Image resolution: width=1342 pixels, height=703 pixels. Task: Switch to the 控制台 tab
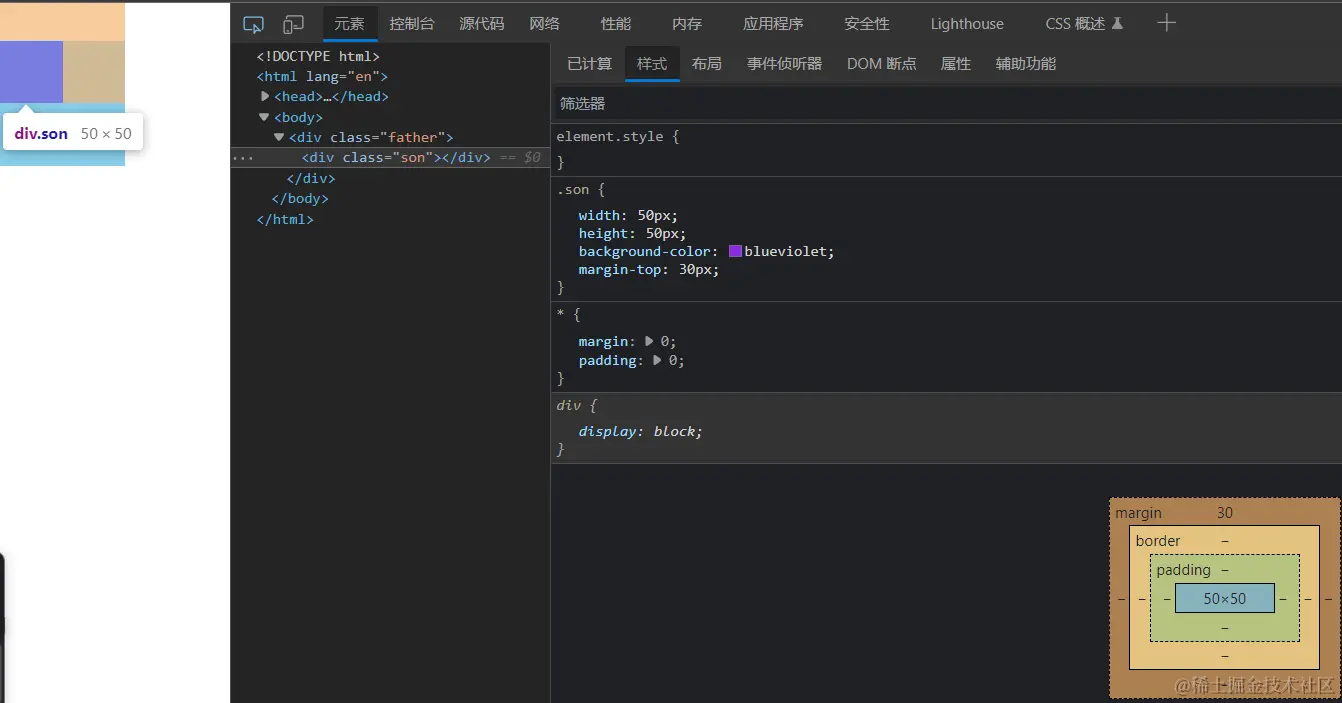[412, 24]
